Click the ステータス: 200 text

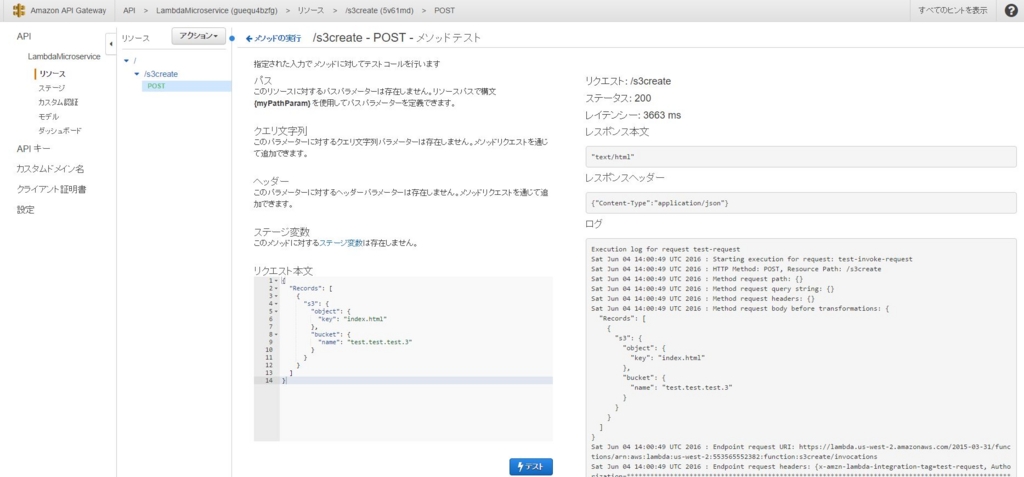[x=618, y=99]
